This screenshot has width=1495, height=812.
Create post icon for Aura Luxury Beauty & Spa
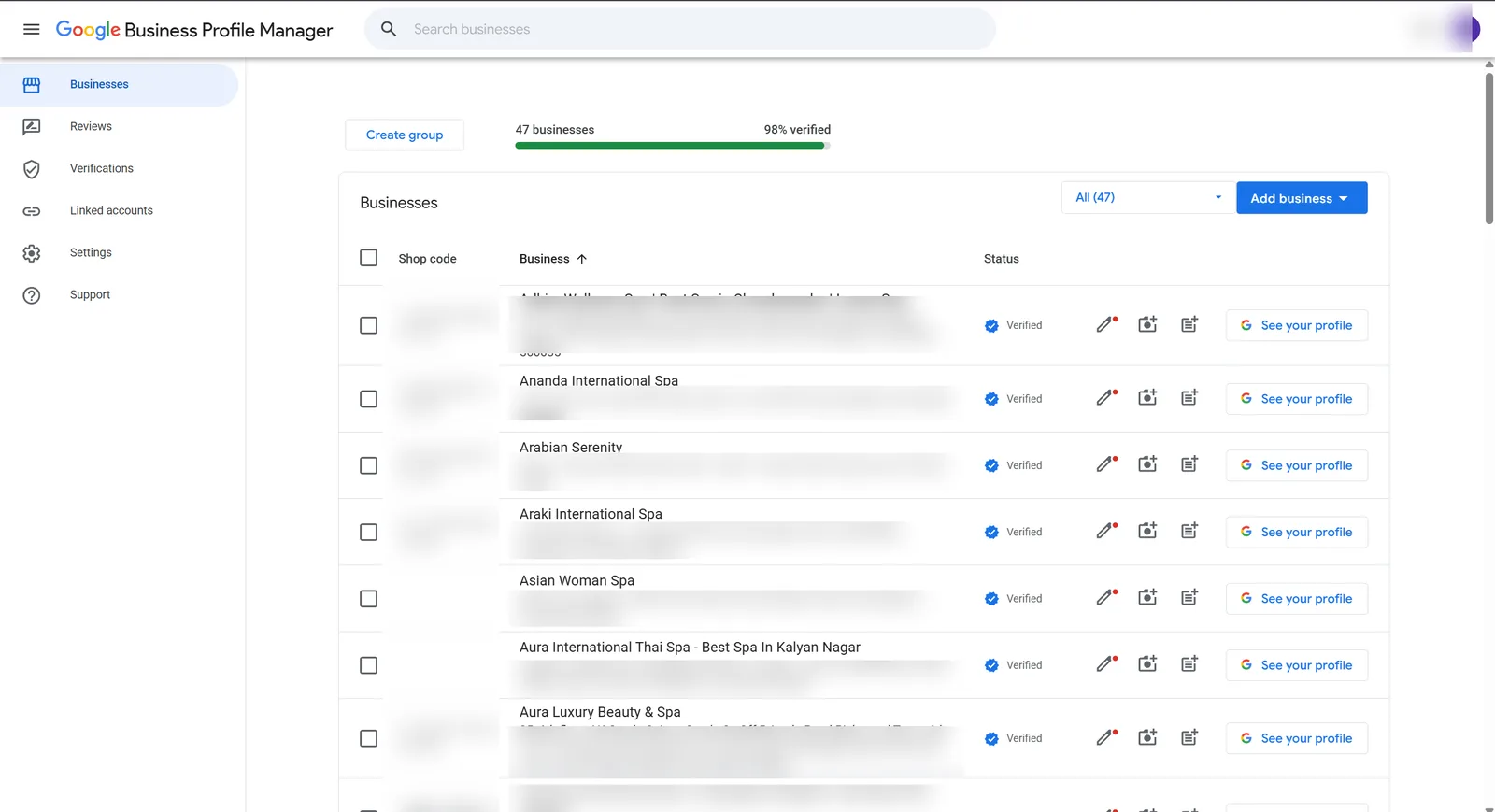[x=1189, y=737]
